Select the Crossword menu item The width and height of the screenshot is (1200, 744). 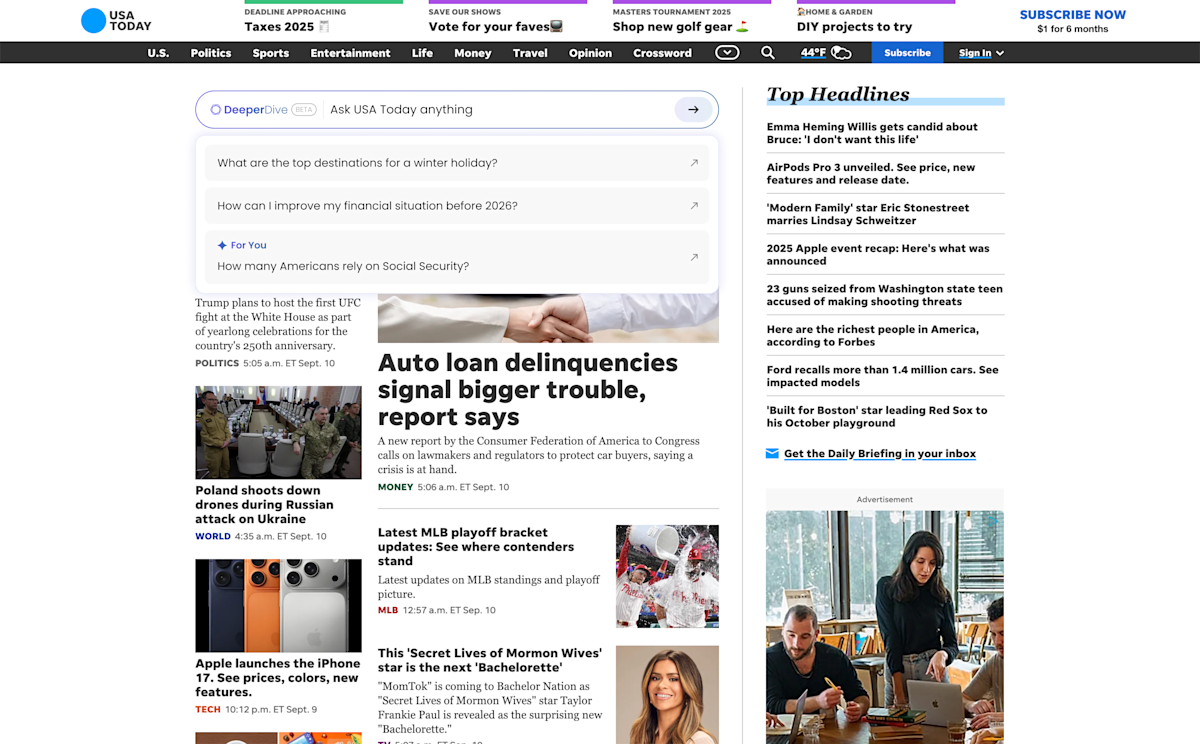(662, 53)
